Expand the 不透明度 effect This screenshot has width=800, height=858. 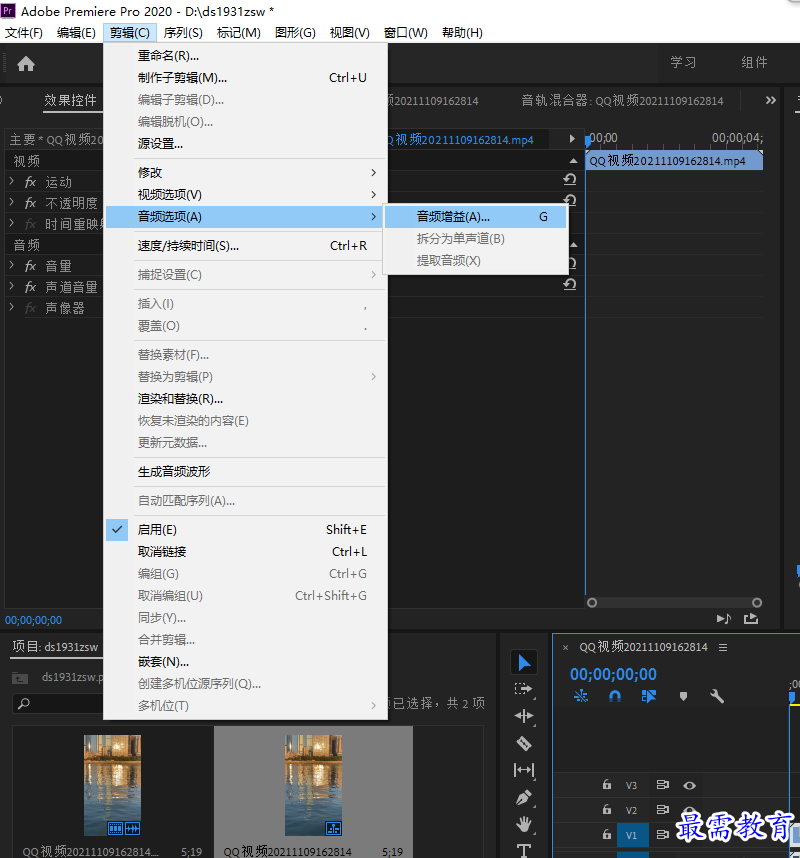click(x=11, y=202)
